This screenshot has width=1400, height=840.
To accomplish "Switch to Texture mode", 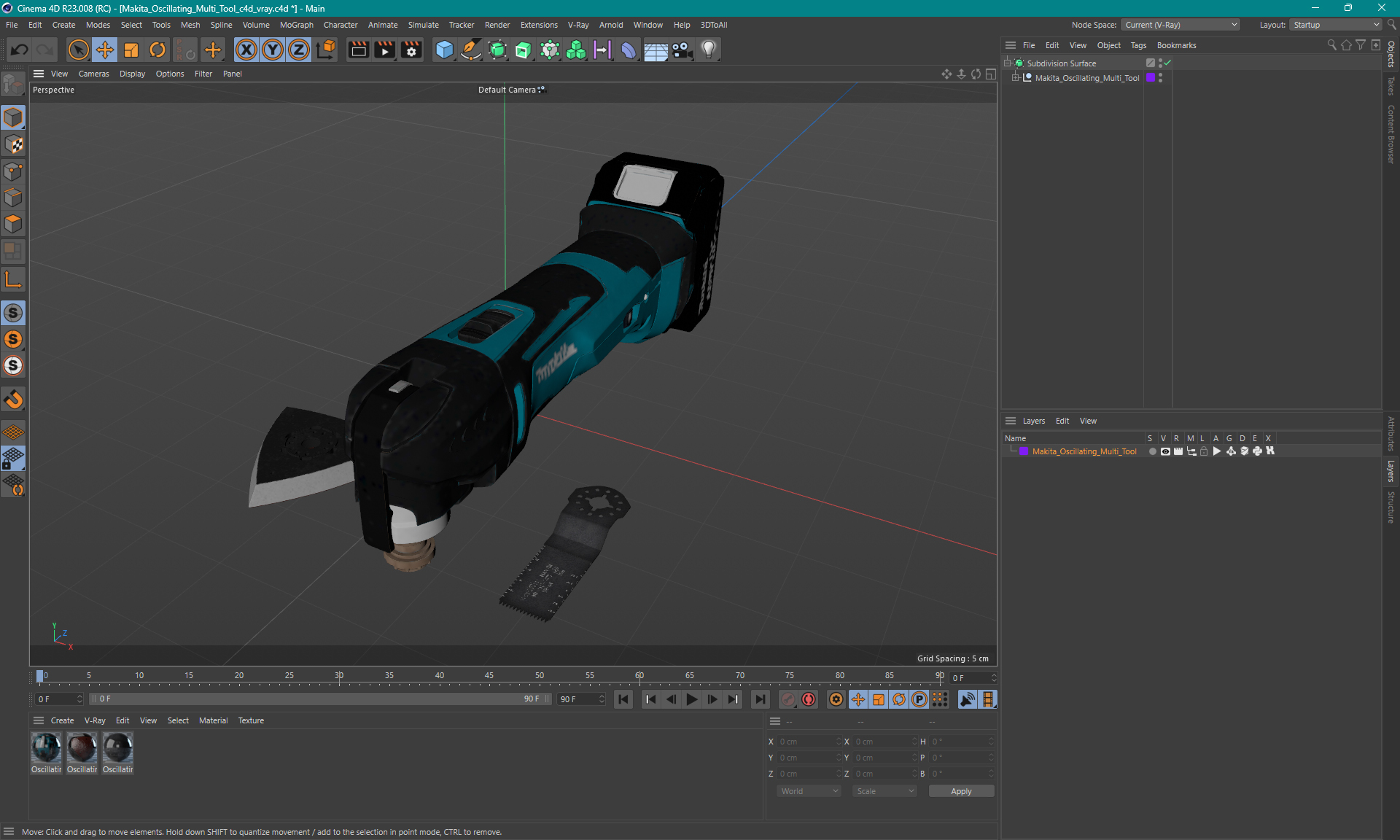I will coord(13,144).
